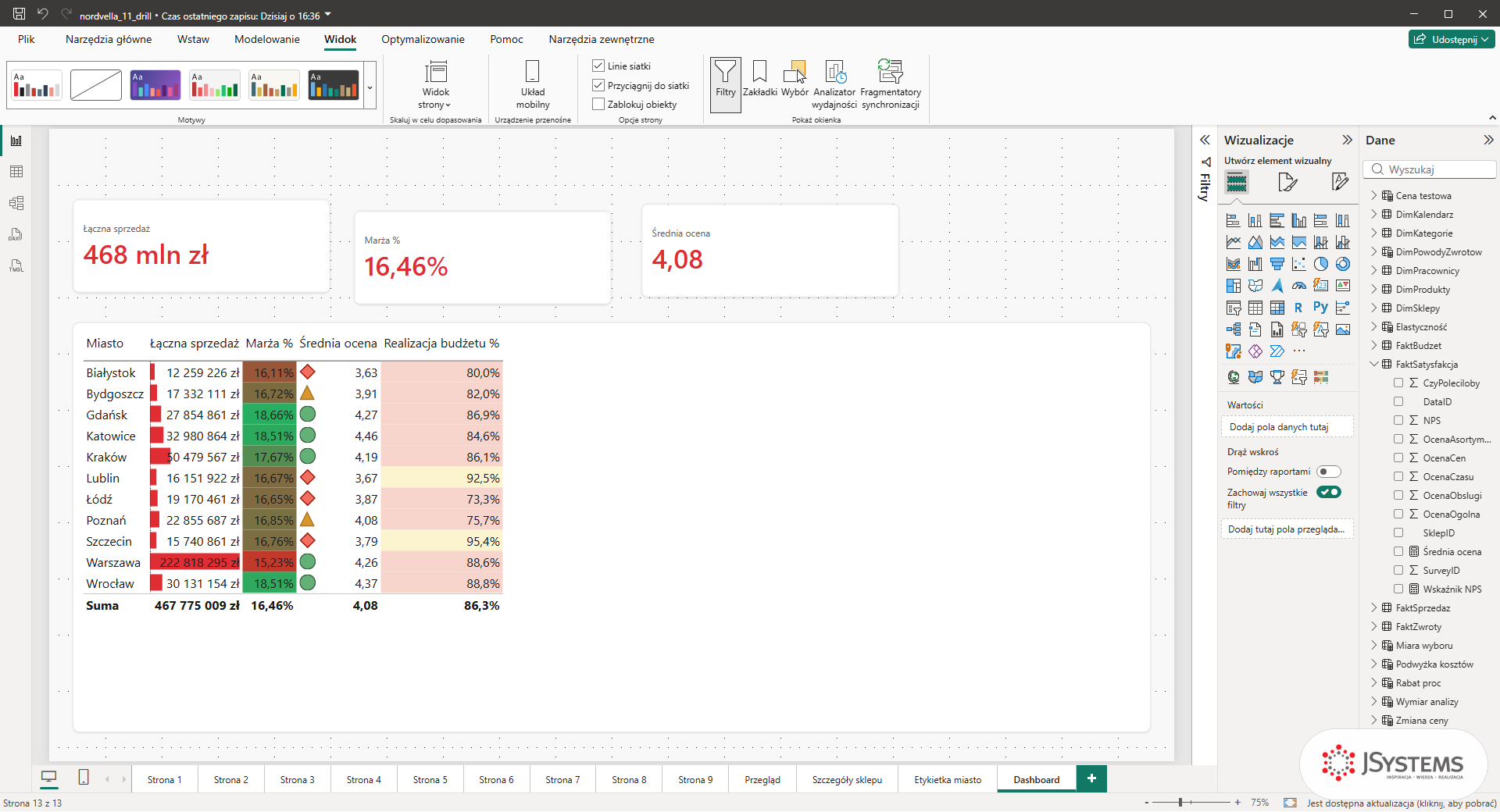Toggle Zachowaj wszystkie filtry switch
The image size is (1500, 812).
coord(1328,492)
